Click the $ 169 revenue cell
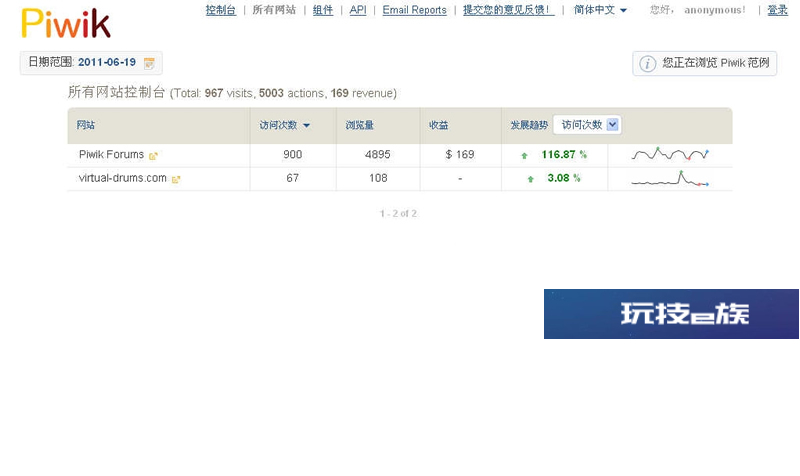 coord(460,155)
